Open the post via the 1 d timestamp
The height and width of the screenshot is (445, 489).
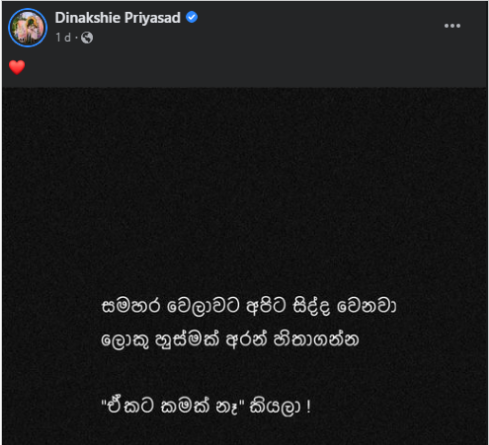point(63,38)
